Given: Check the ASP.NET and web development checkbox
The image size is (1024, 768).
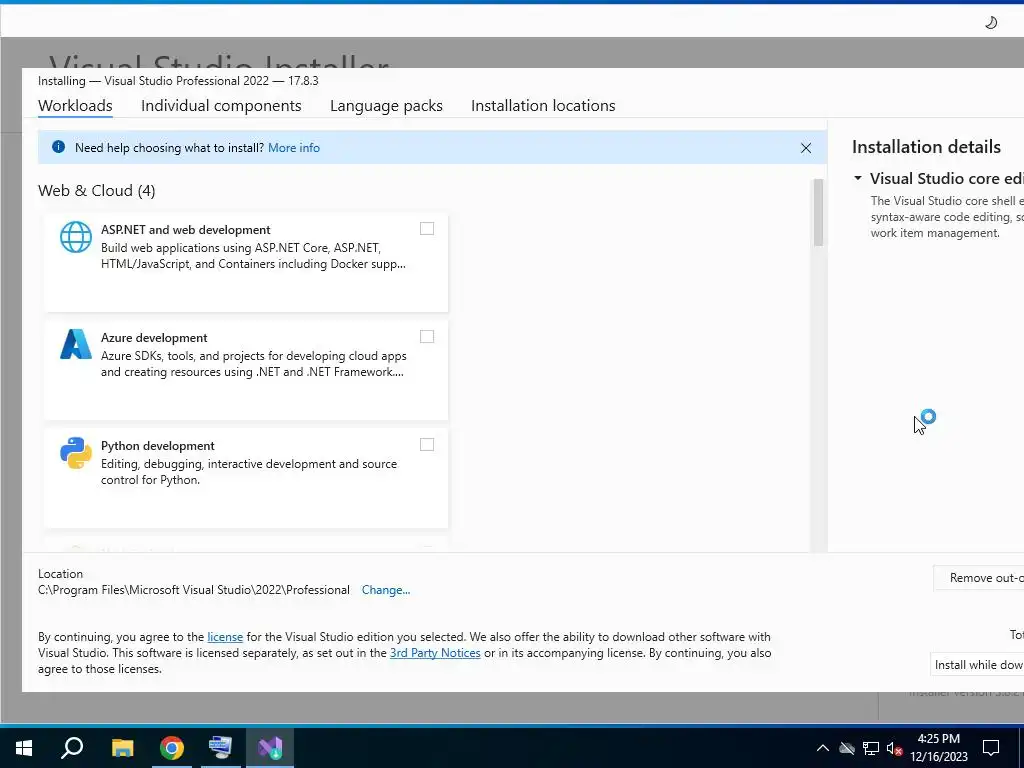Looking at the screenshot, I should pos(426,229).
